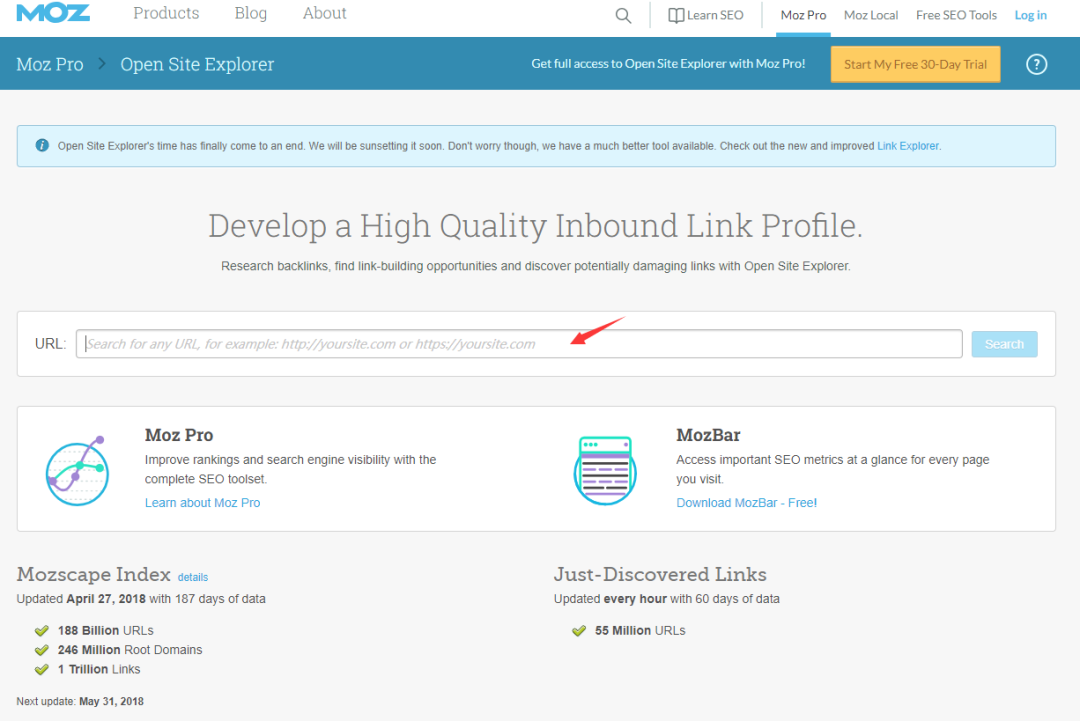
Task: Open the Blog menu item
Action: click(x=251, y=13)
